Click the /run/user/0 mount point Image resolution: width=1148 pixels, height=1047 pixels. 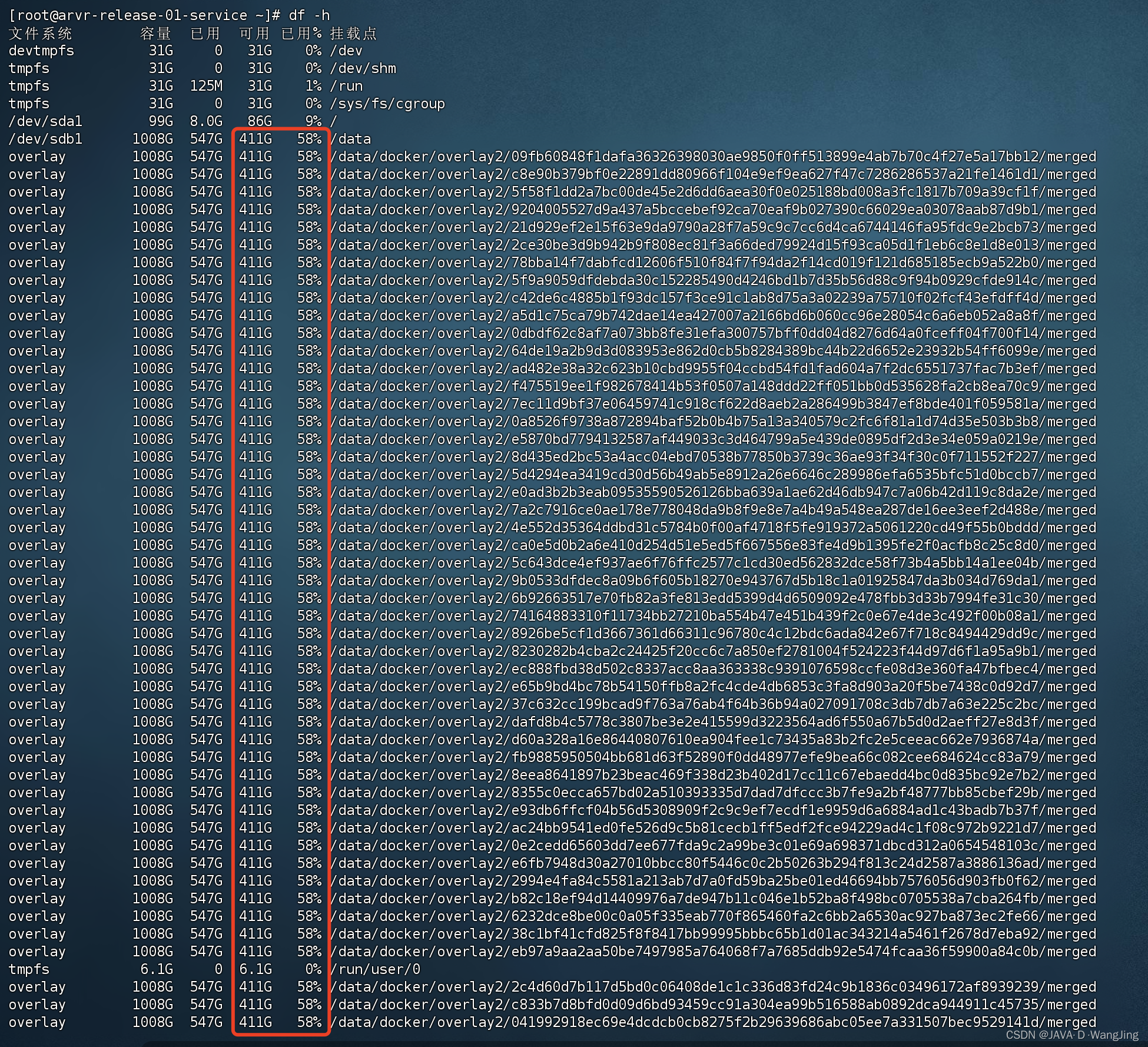[x=376, y=969]
